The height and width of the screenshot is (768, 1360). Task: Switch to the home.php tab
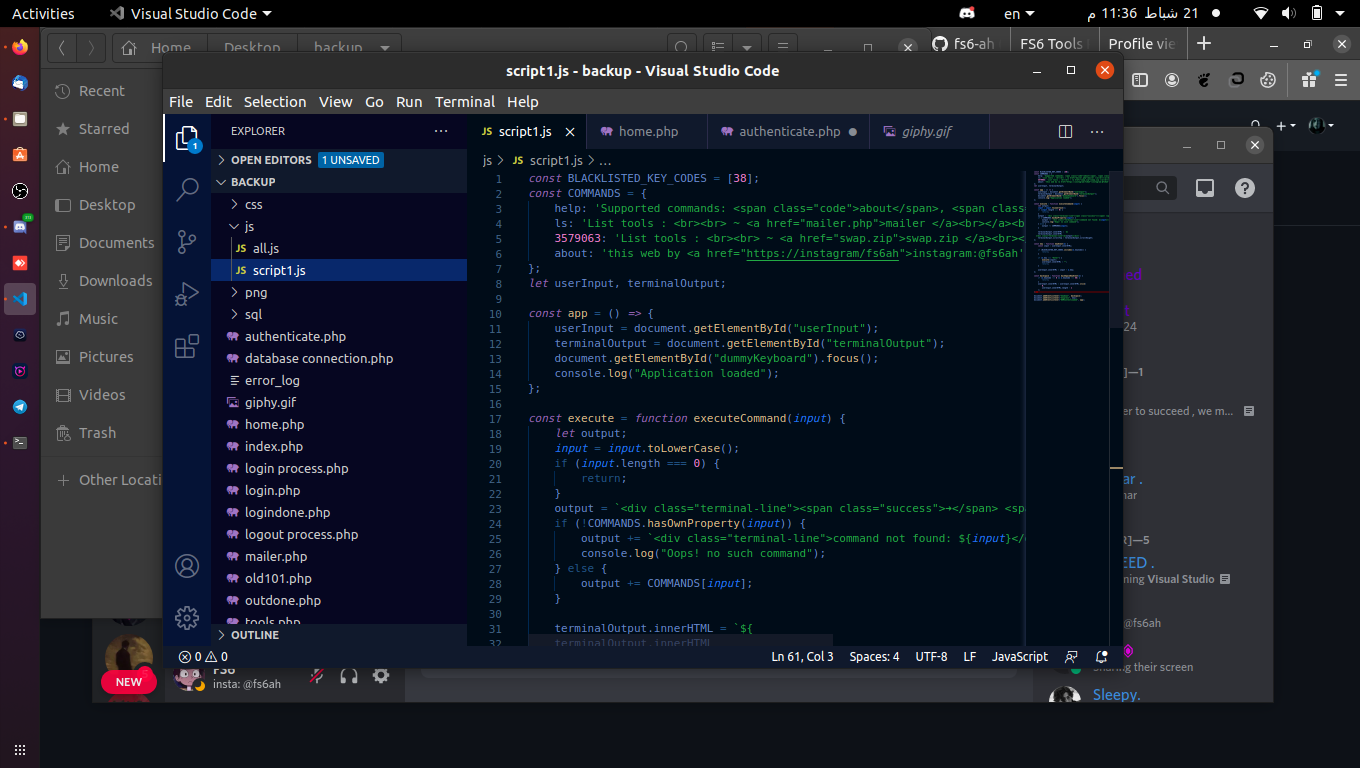coord(647,132)
